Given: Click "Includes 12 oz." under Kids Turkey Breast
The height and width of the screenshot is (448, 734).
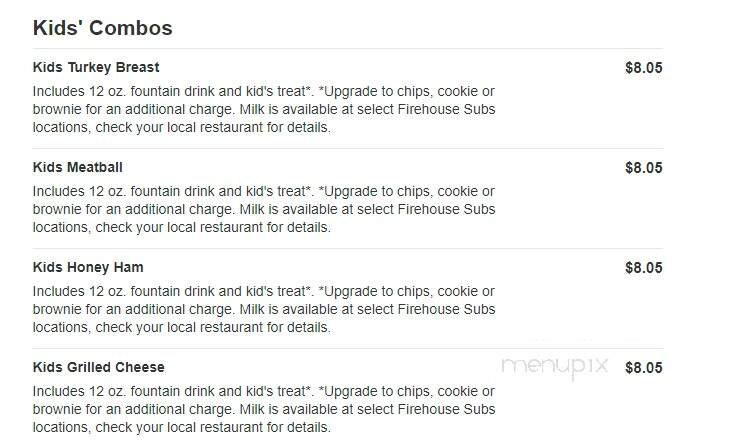Looking at the screenshot, I should [x=76, y=91].
